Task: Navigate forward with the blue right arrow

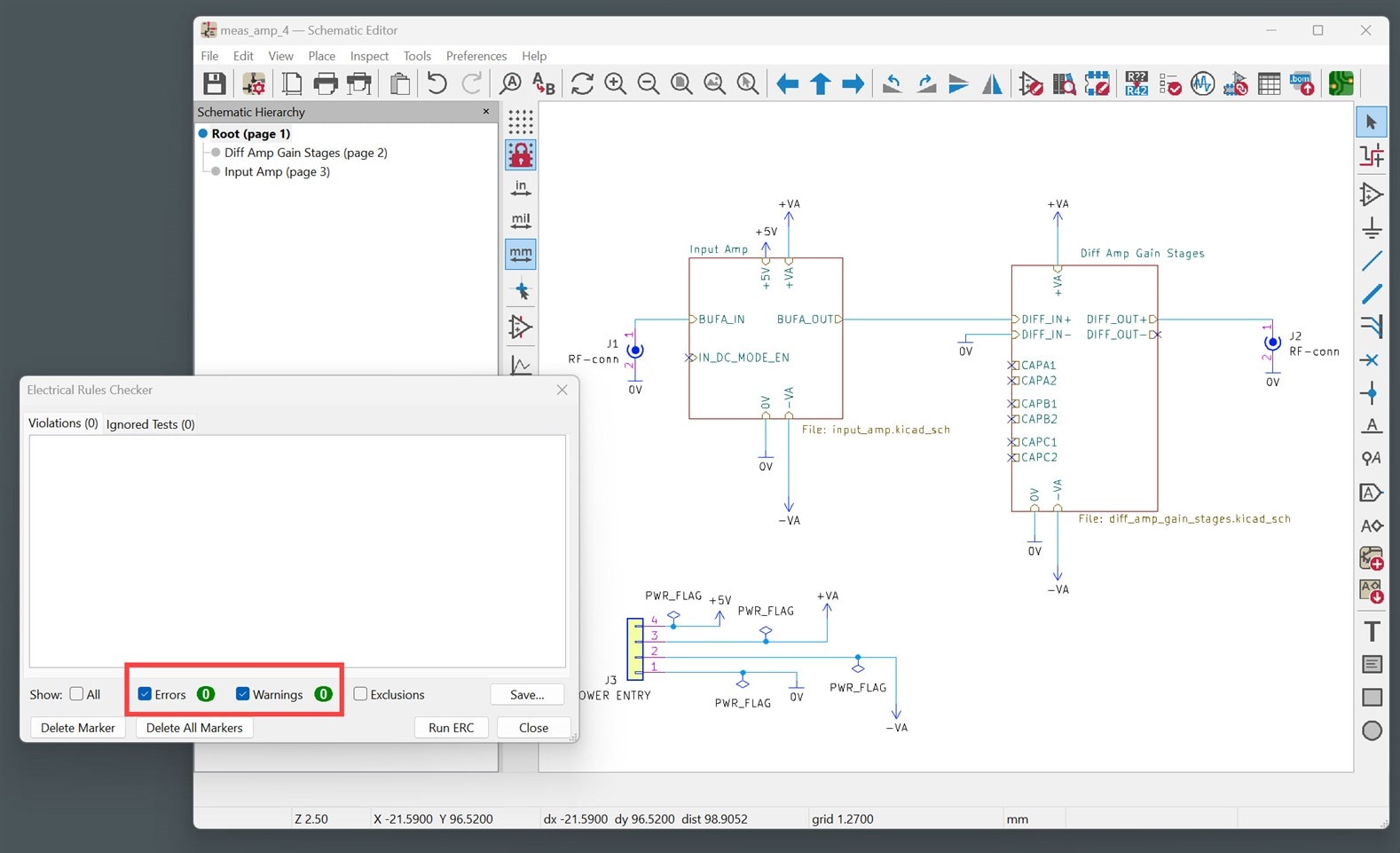Action: point(853,83)
